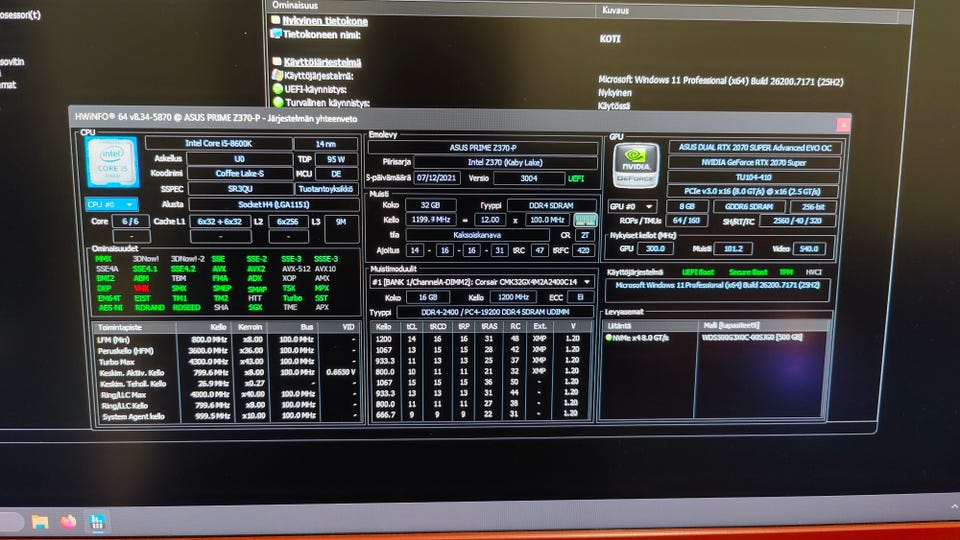Click the Nykyinen tietokone folder icon

(276, 20)
